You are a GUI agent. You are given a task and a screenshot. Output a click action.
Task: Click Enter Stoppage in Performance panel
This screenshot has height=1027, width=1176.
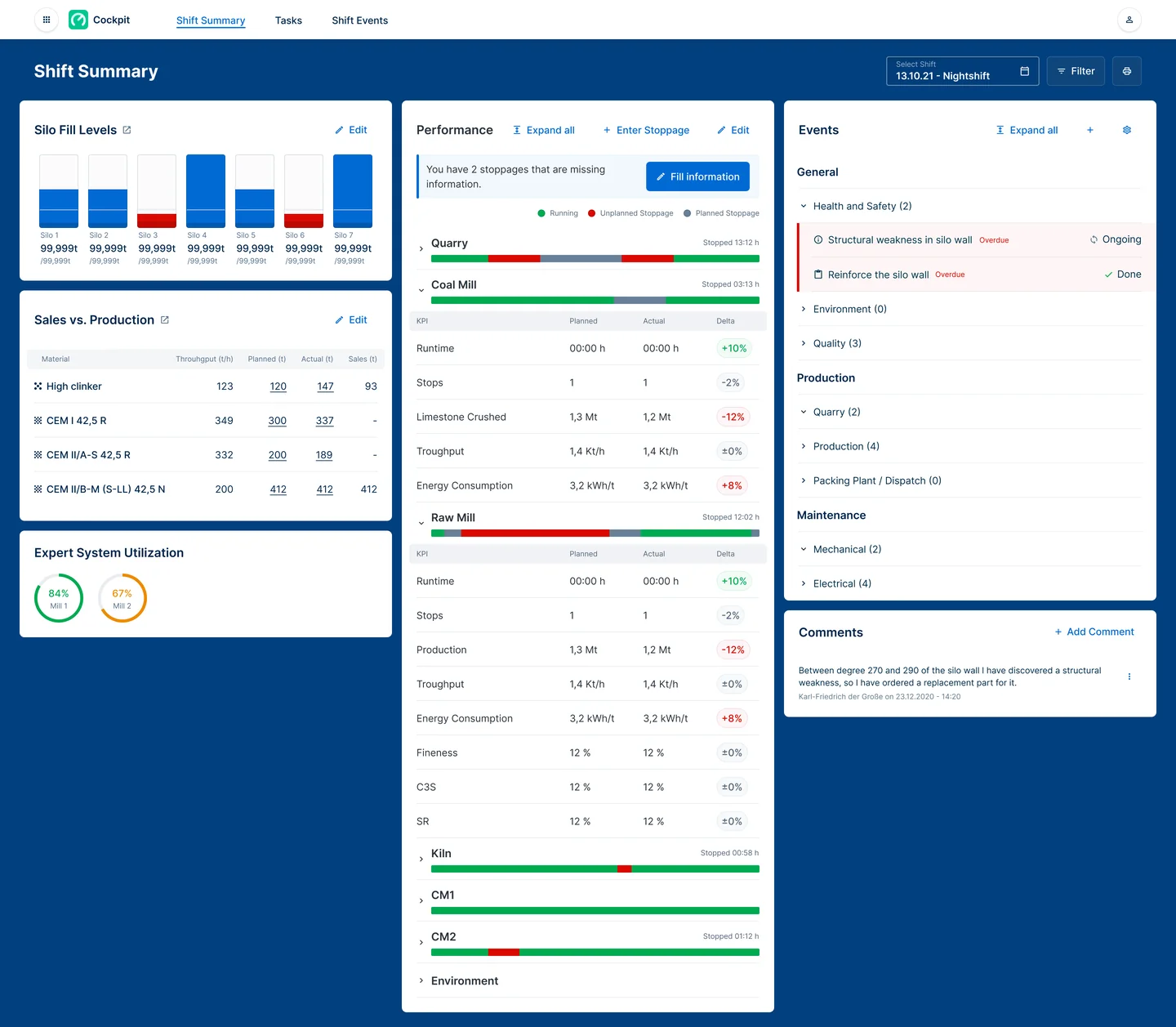[x=646, y=130]
